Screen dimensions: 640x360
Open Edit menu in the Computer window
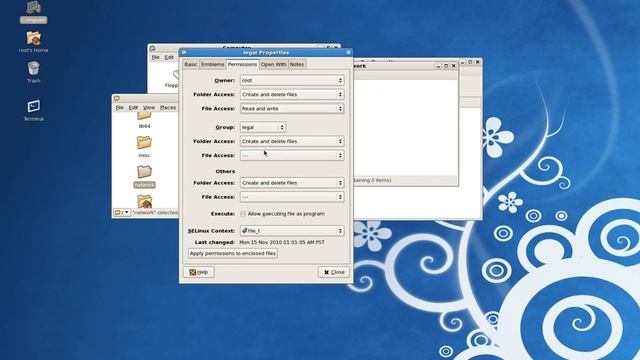[x=169, y=58]
